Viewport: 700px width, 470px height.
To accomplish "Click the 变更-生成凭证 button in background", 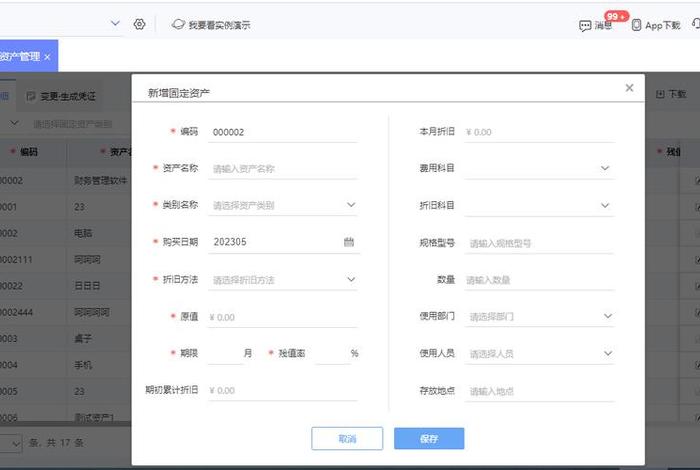I will (61, 96).
